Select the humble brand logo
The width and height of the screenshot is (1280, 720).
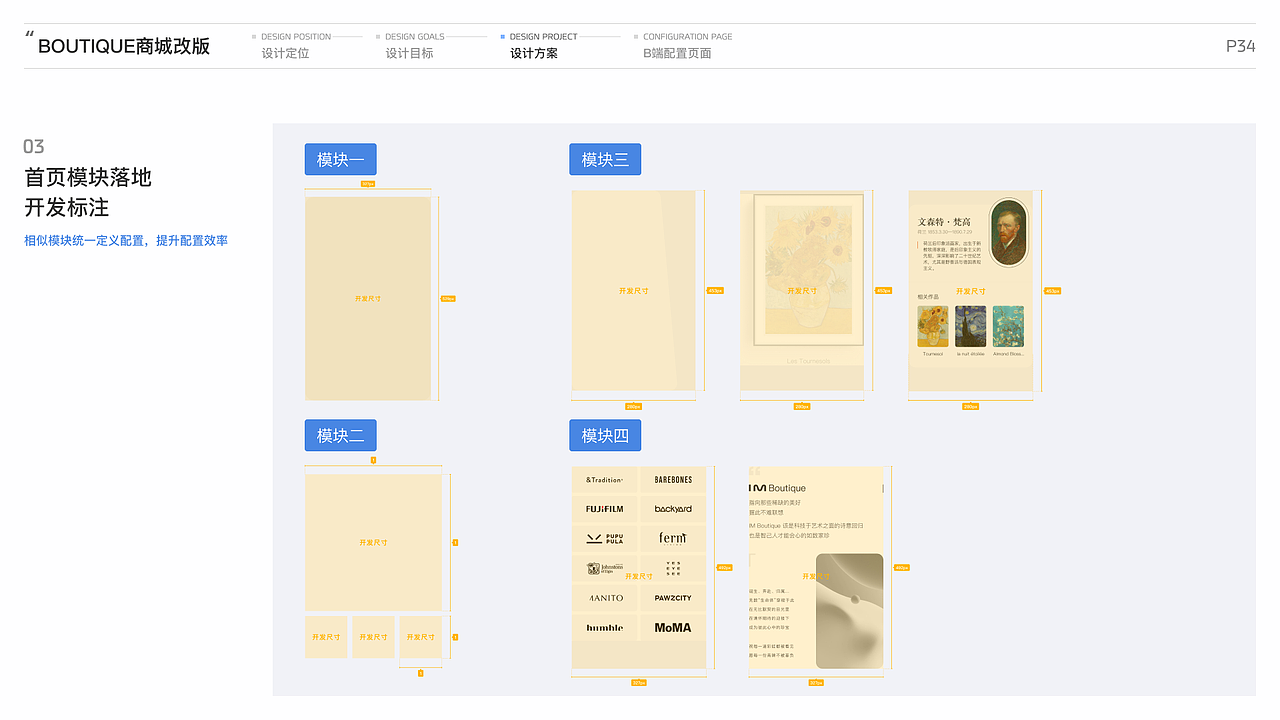pyautogui.click(x=604, y=628)
